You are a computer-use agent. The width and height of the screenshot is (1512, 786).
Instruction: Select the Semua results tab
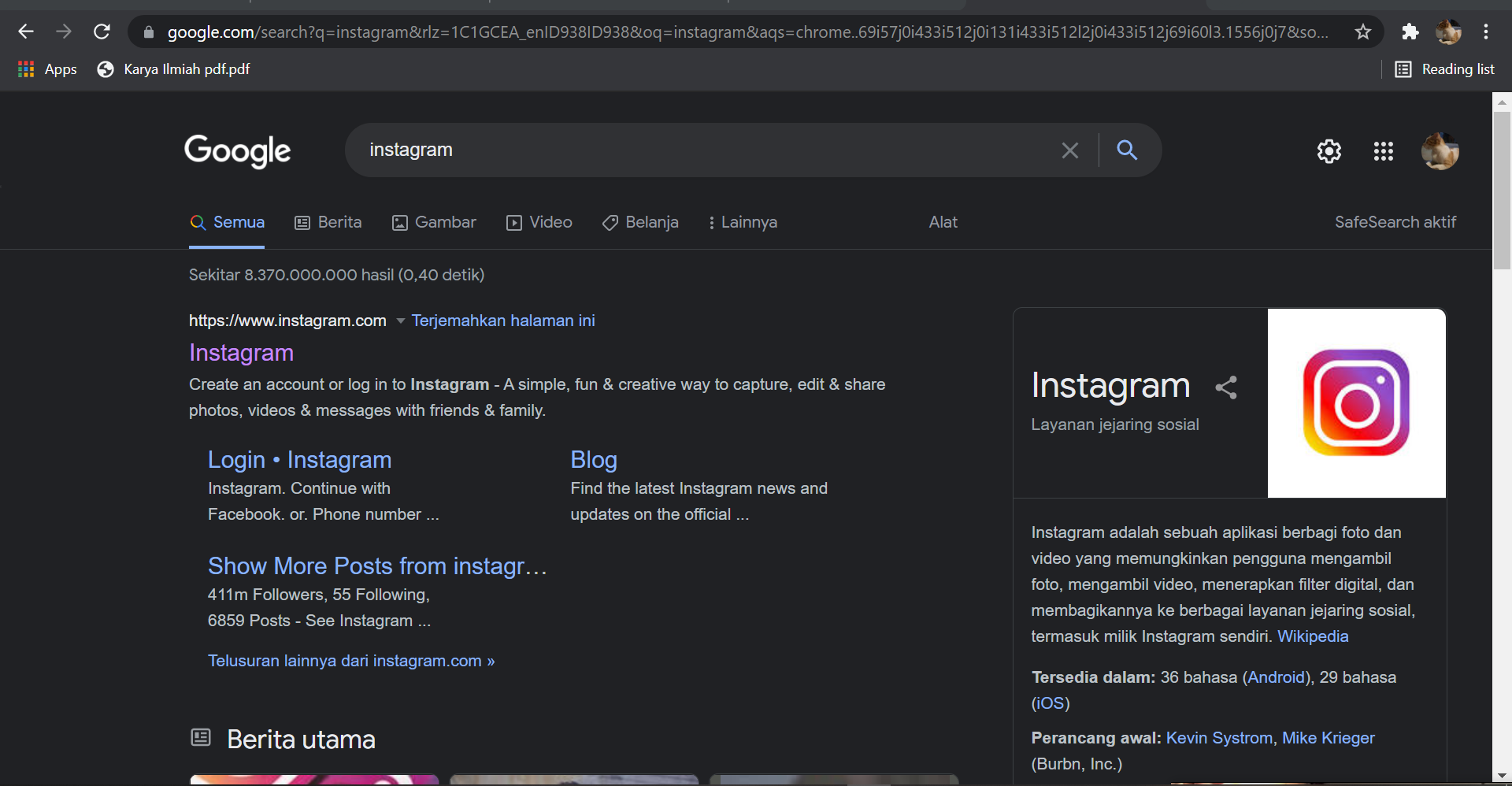[227, 222]
